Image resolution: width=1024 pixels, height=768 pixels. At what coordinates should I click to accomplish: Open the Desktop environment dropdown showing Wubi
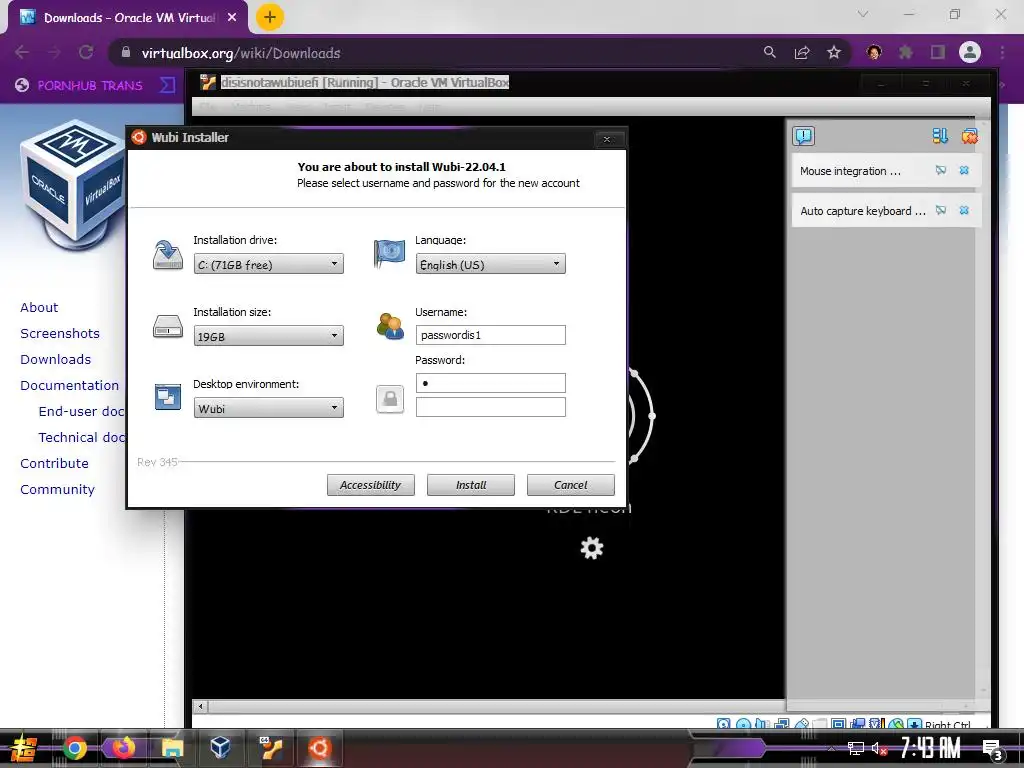tap(268, 408)
